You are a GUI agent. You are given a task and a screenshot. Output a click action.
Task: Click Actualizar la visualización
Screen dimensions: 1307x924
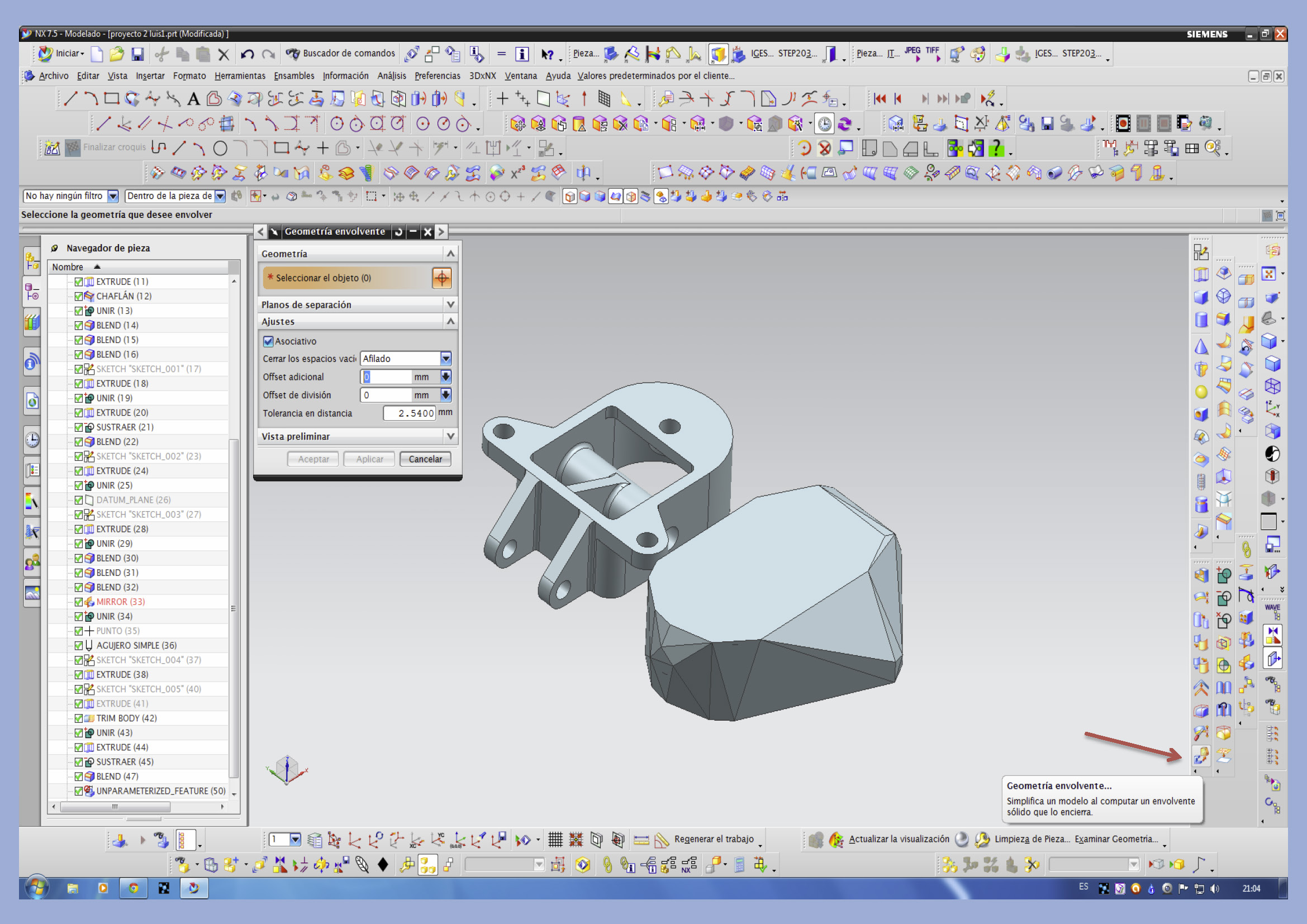click(899, 839)
